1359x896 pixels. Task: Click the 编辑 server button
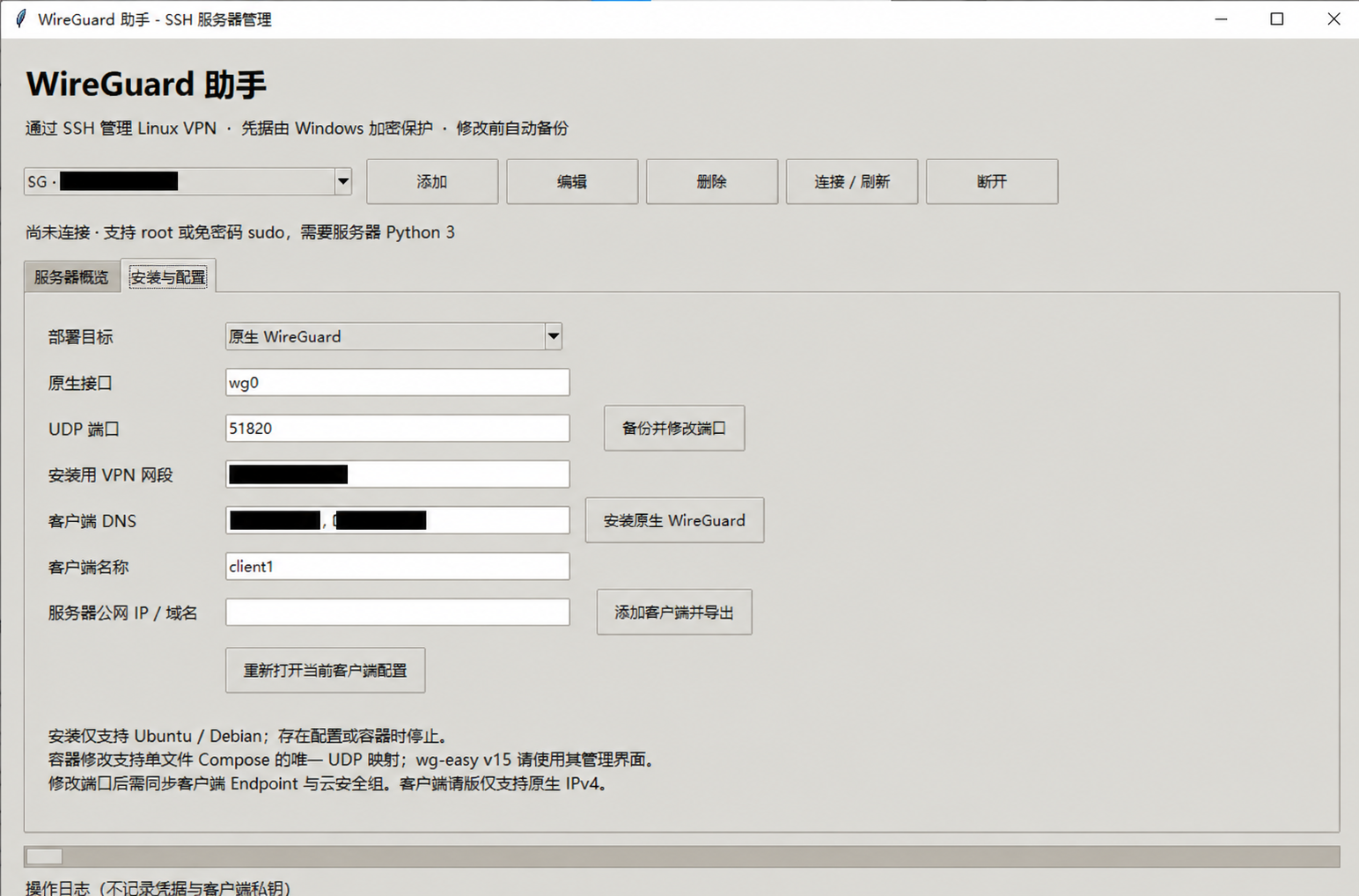pyautogui.click(x=572, y=181)
